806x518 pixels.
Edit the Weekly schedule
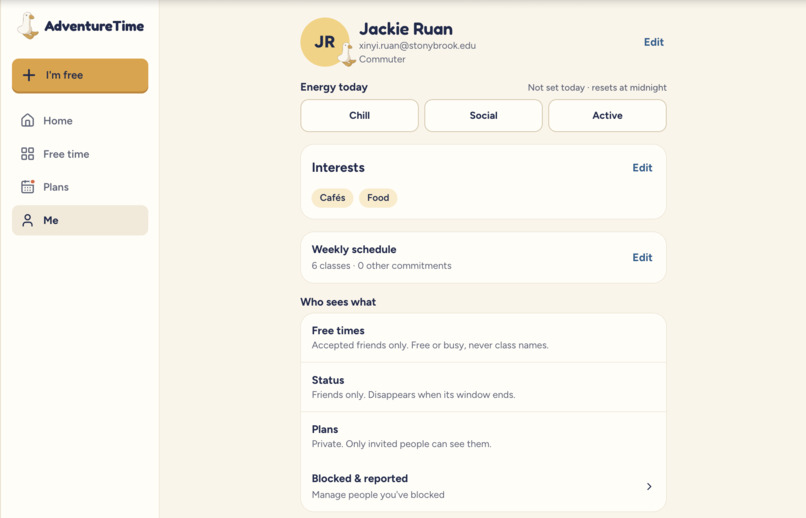642,257
